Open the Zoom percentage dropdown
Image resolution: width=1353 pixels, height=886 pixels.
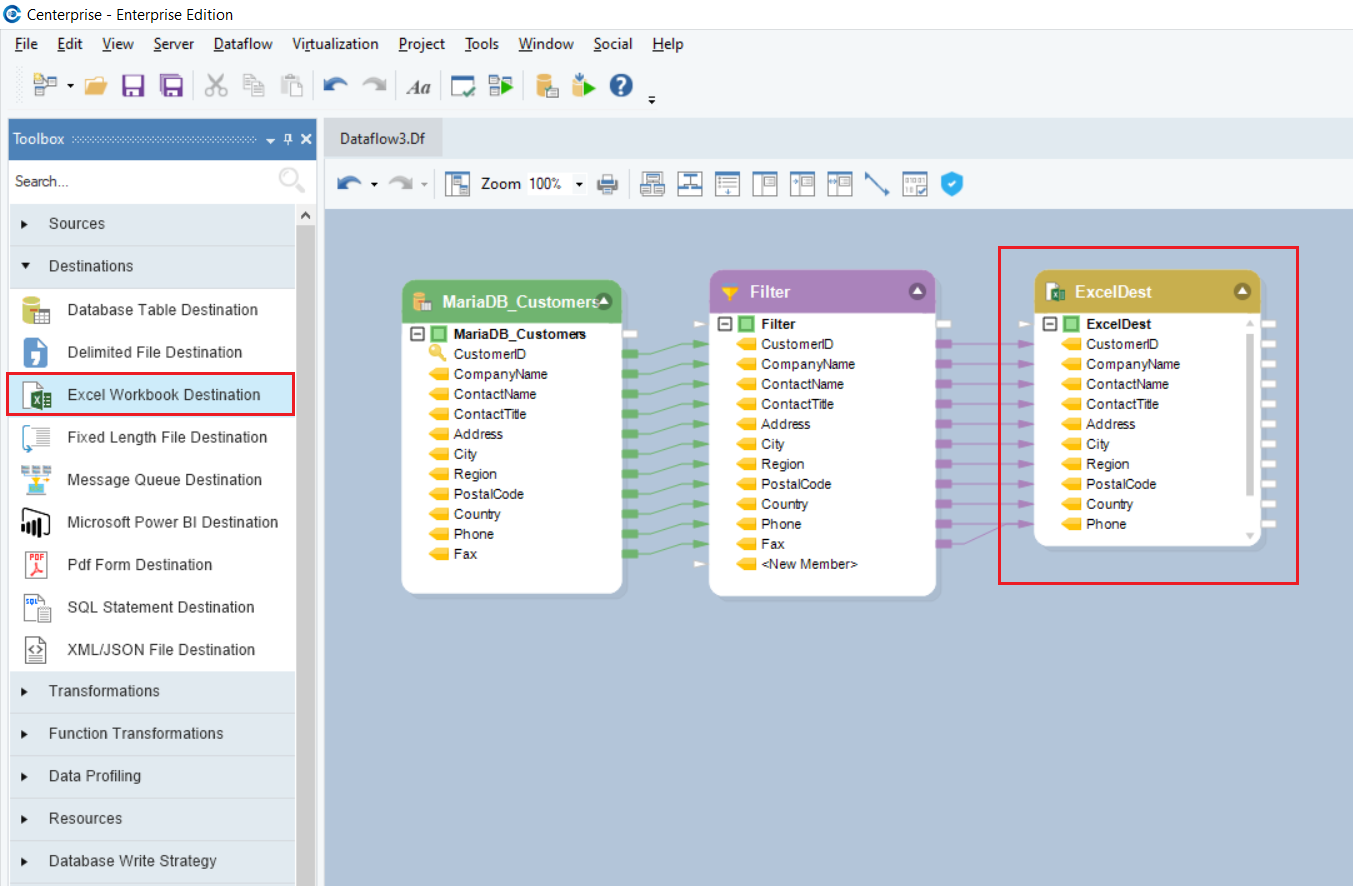pos(578,184)
